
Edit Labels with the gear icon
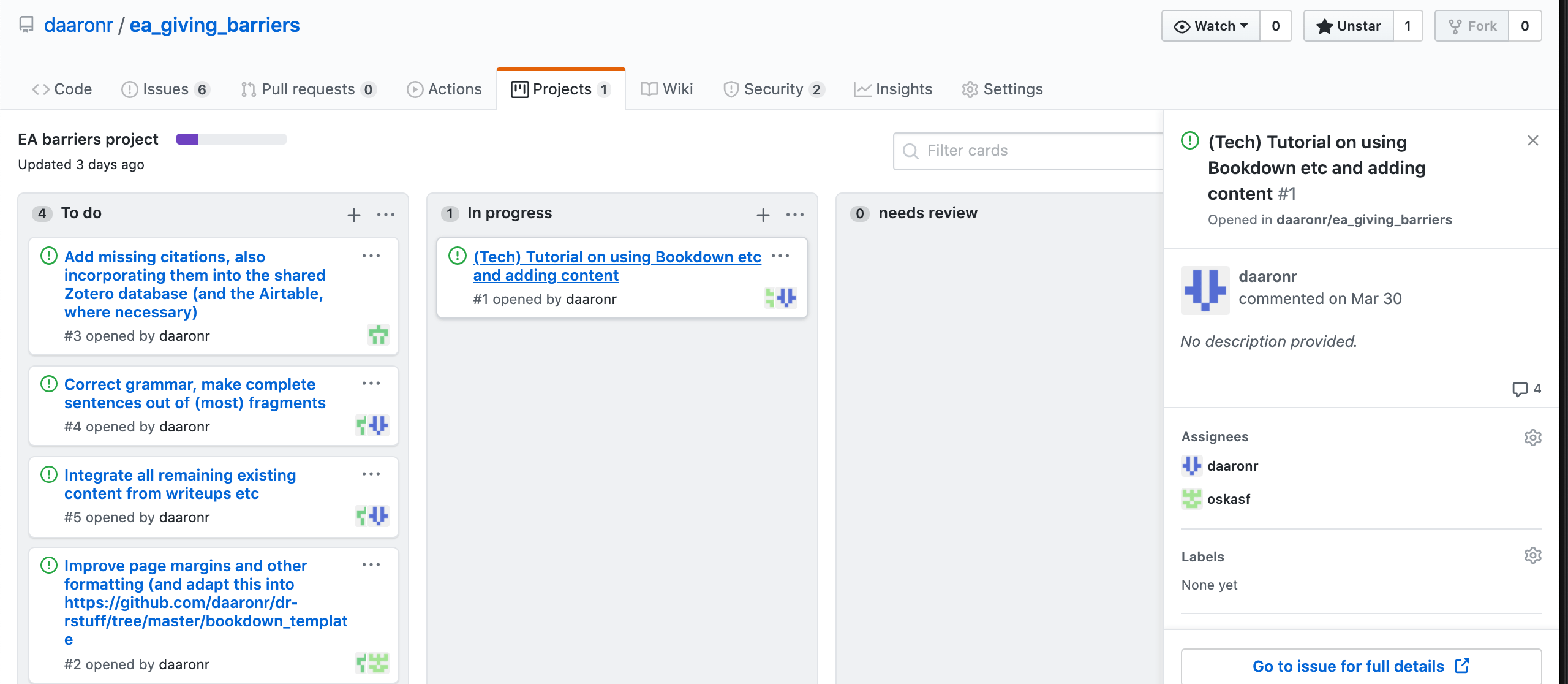coord(1533,555)
